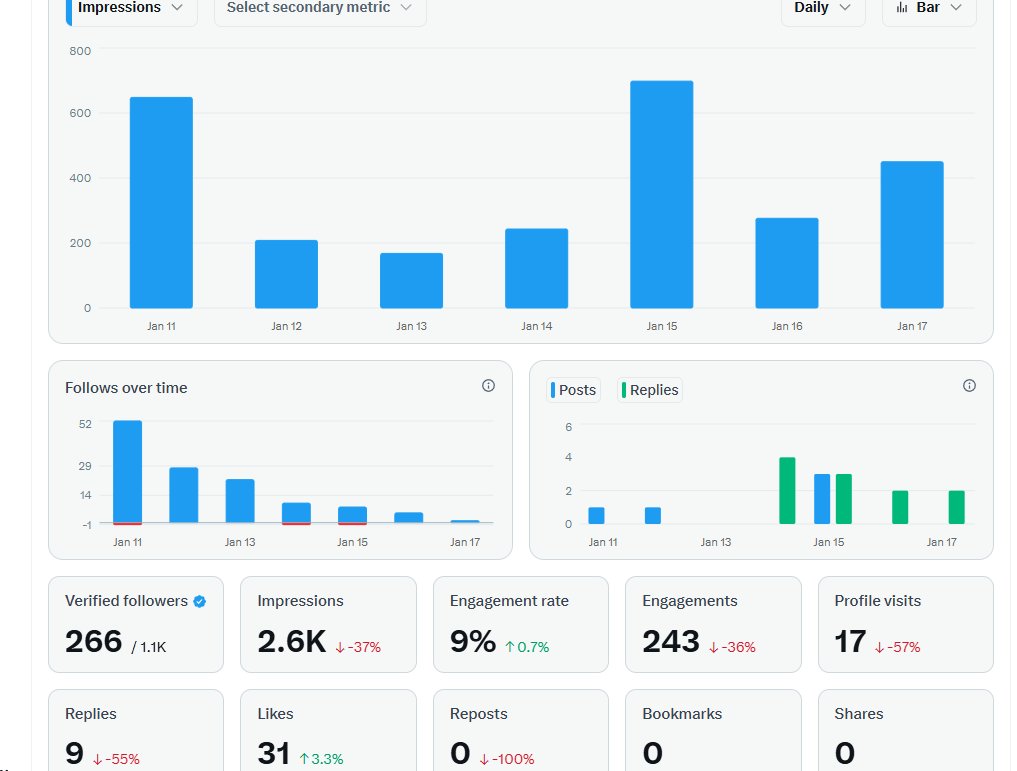Click the Jan 17 impressions bar
Screen dimensions: 1017x771
[912, 235]
